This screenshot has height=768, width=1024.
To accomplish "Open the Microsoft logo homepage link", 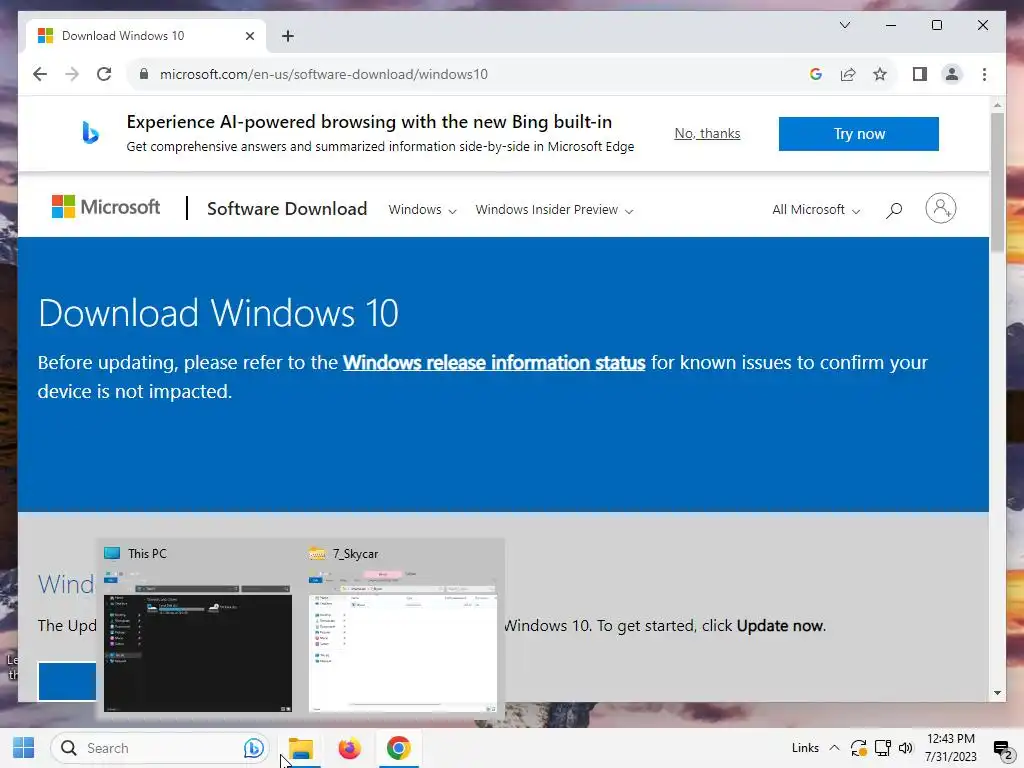I will (106, 207).
